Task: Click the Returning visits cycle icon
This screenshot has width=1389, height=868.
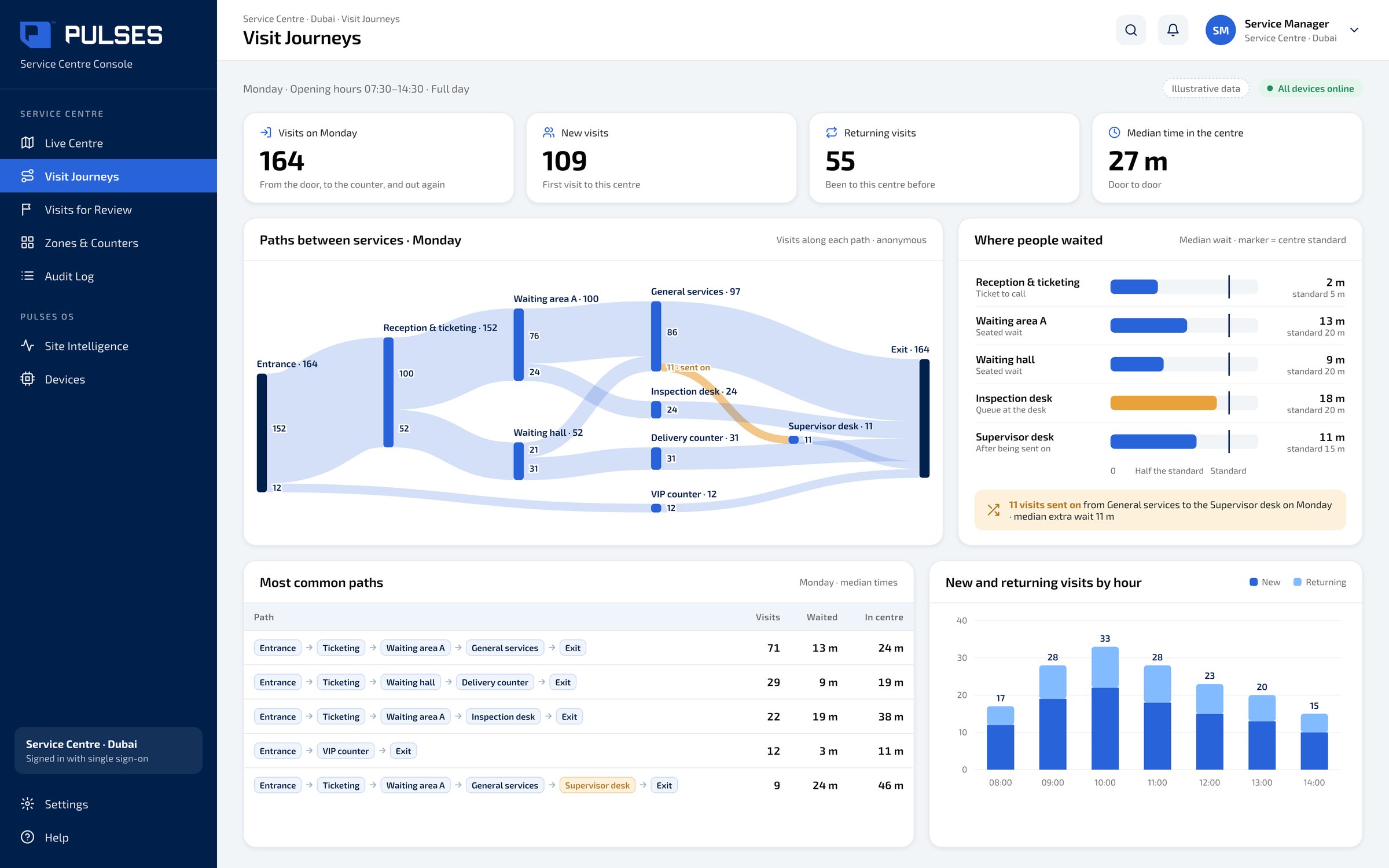Action: coord(832,133)
